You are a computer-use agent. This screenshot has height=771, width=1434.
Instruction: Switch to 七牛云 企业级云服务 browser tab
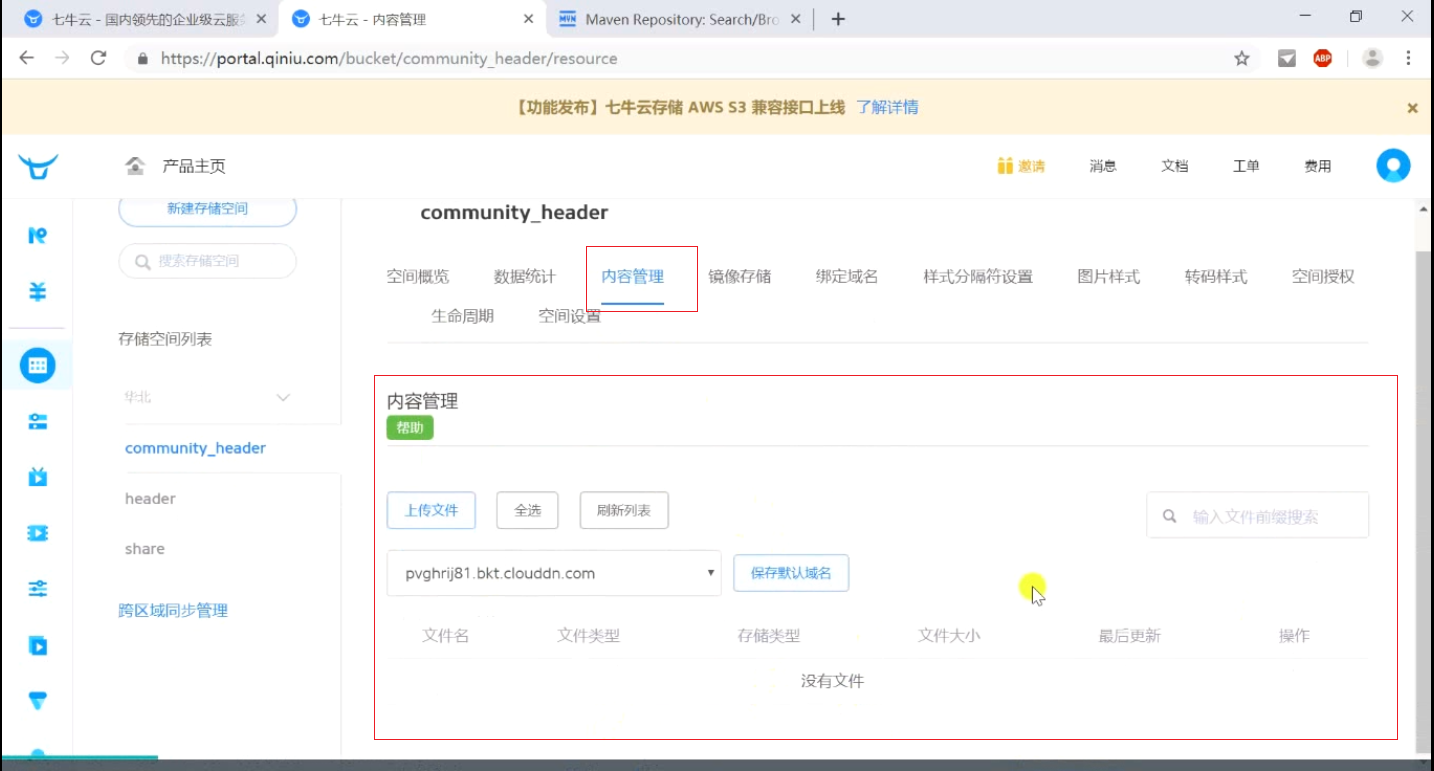click(143, 19)
